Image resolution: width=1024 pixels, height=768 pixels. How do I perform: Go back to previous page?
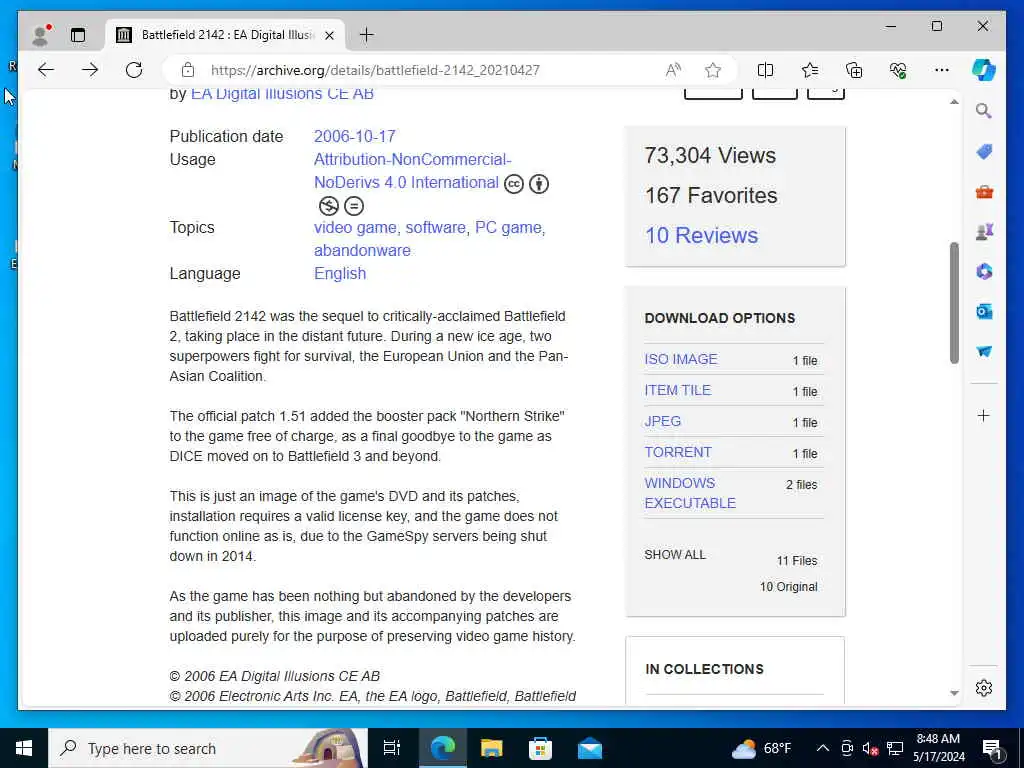coord(46,70)
